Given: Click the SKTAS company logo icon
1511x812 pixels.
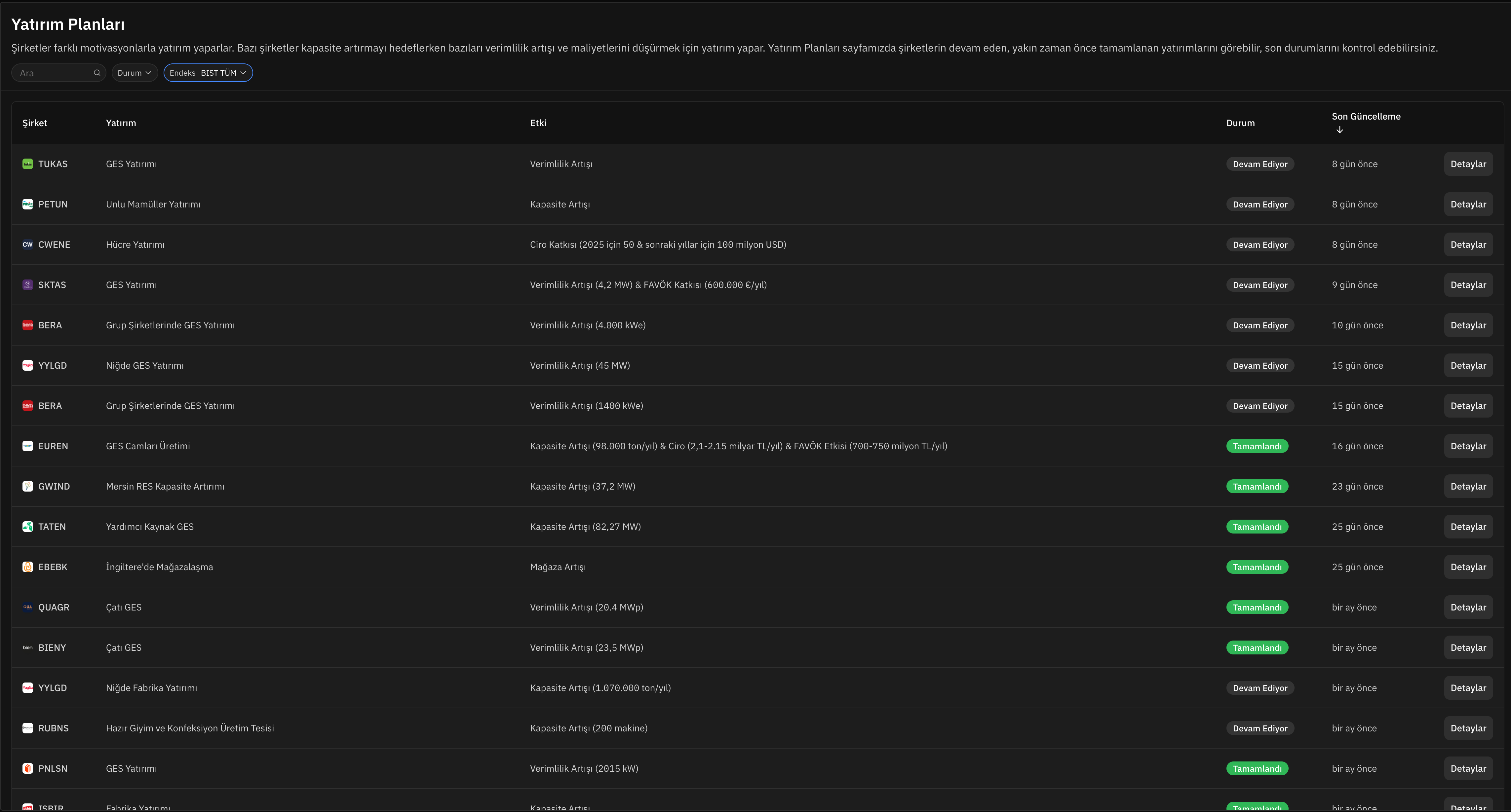Looking at the screenshot, I should click(27, 285).
